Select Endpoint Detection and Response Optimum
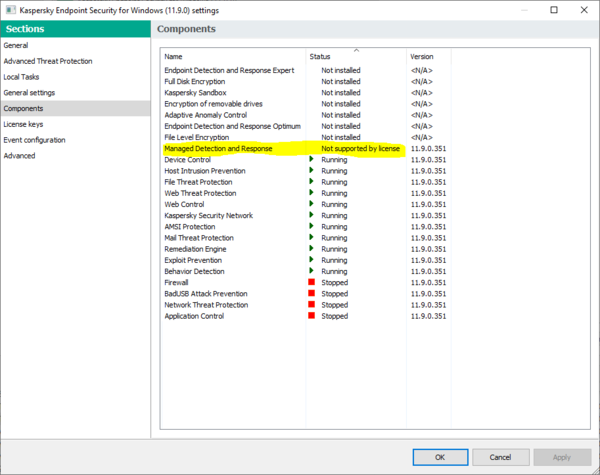 pyautogui.click(x=232, y=126)
